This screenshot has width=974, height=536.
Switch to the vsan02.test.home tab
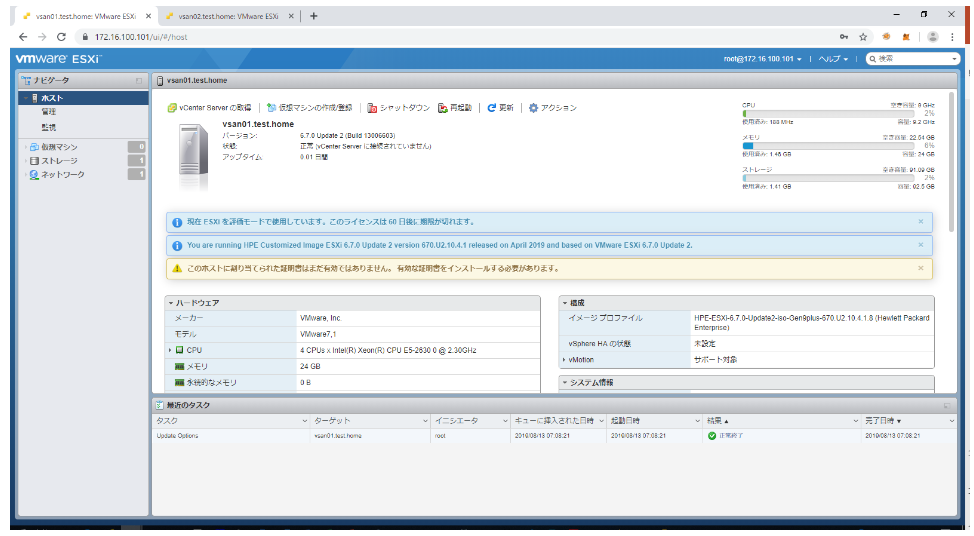229,16
